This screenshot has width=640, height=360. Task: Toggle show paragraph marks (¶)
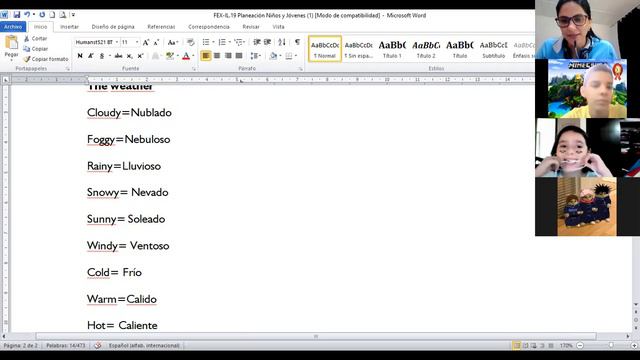click(297, 42)
